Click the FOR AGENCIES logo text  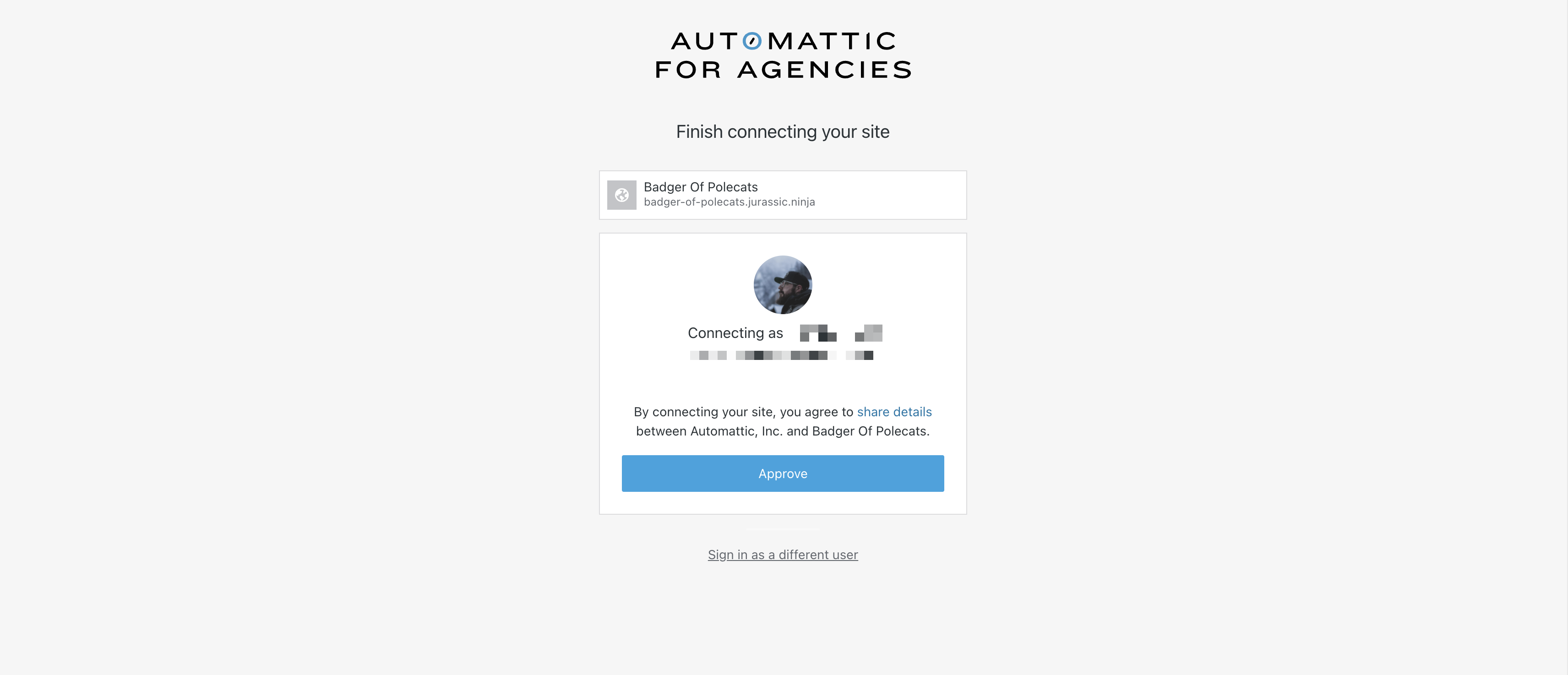click(x=784, y=70)
